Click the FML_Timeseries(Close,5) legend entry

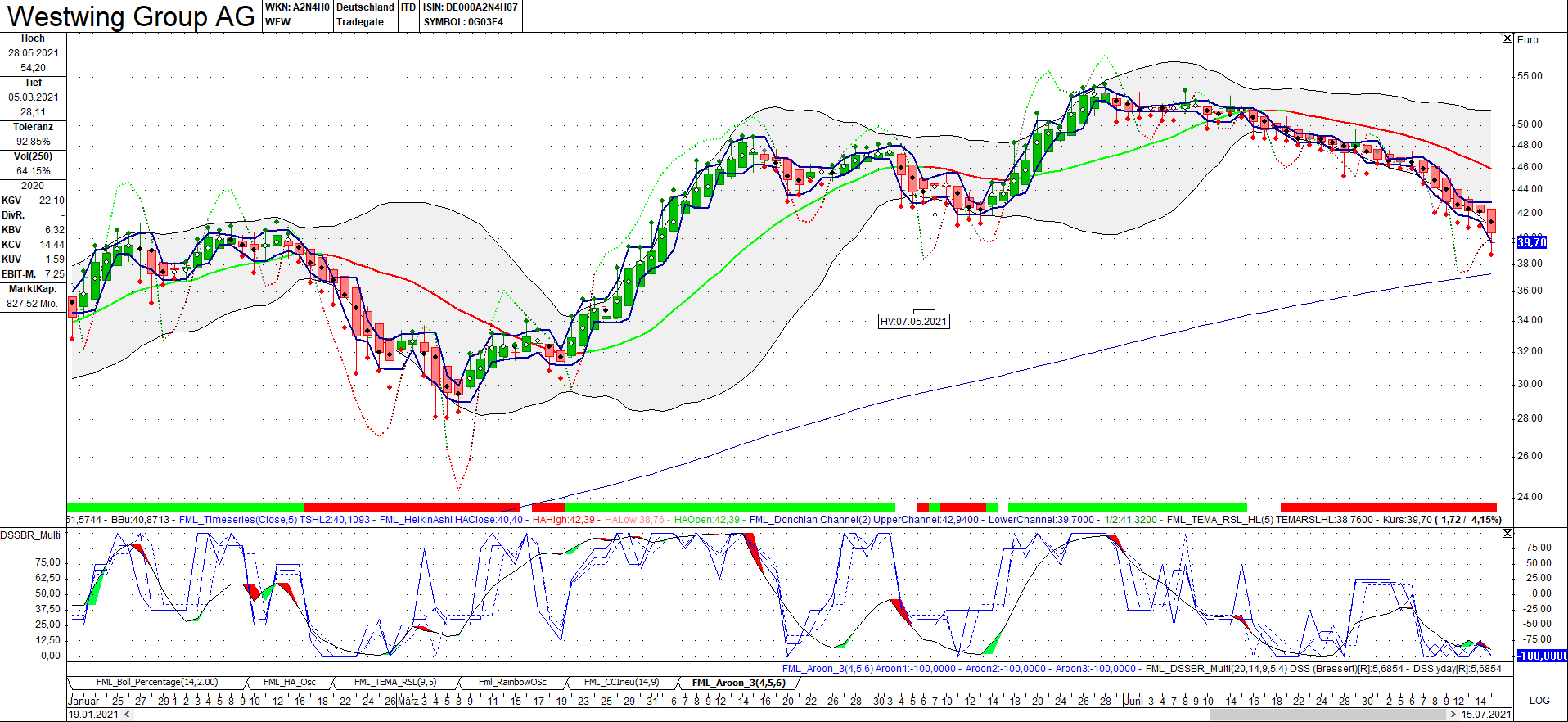click(238, 520)
